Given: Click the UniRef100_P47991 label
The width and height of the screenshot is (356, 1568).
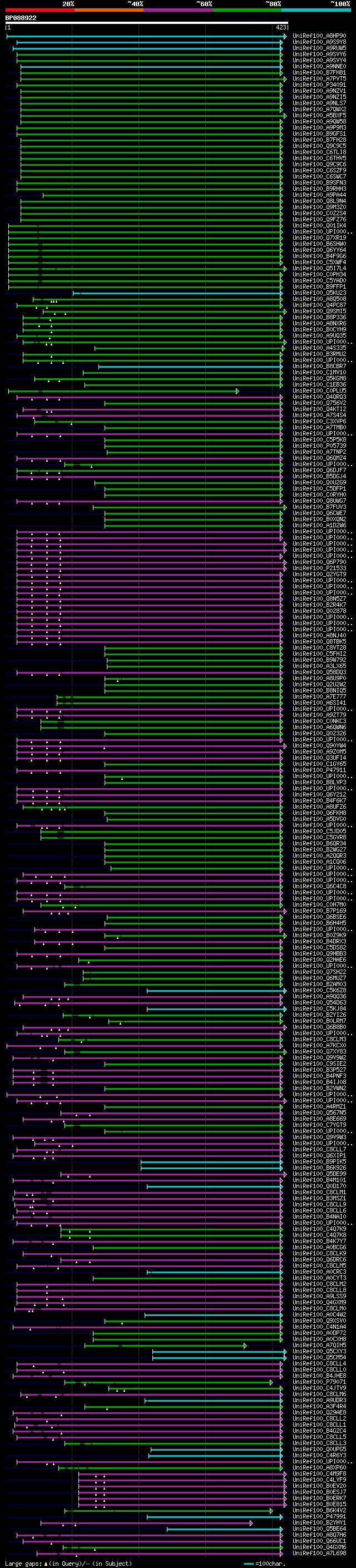Looking at the screenshot, I should click(319, 1516).
